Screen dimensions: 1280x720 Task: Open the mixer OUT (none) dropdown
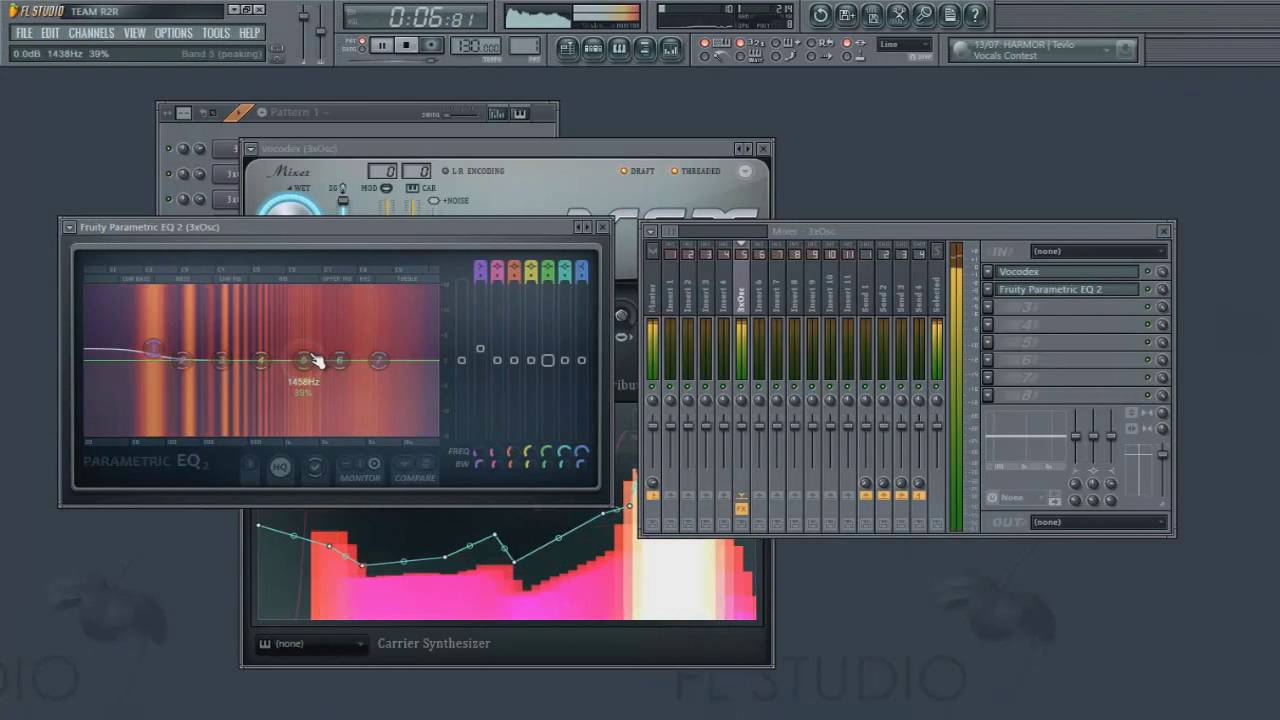[1098, 522]
